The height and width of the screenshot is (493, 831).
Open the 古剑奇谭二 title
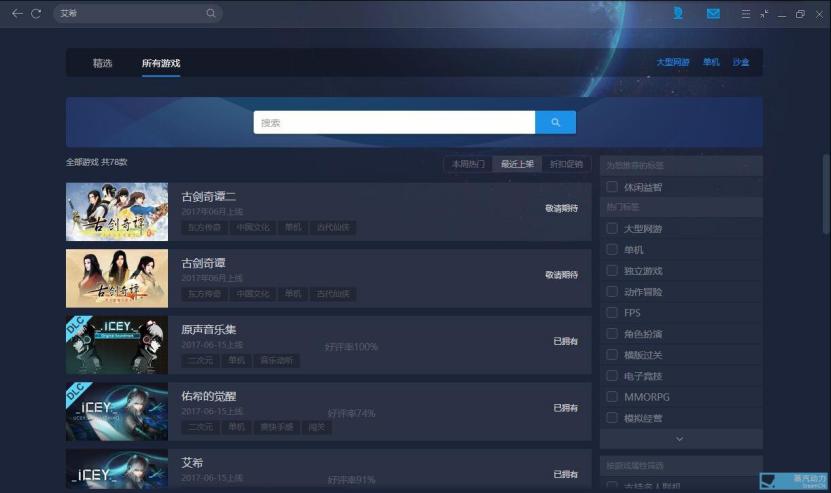pos(209,197)
